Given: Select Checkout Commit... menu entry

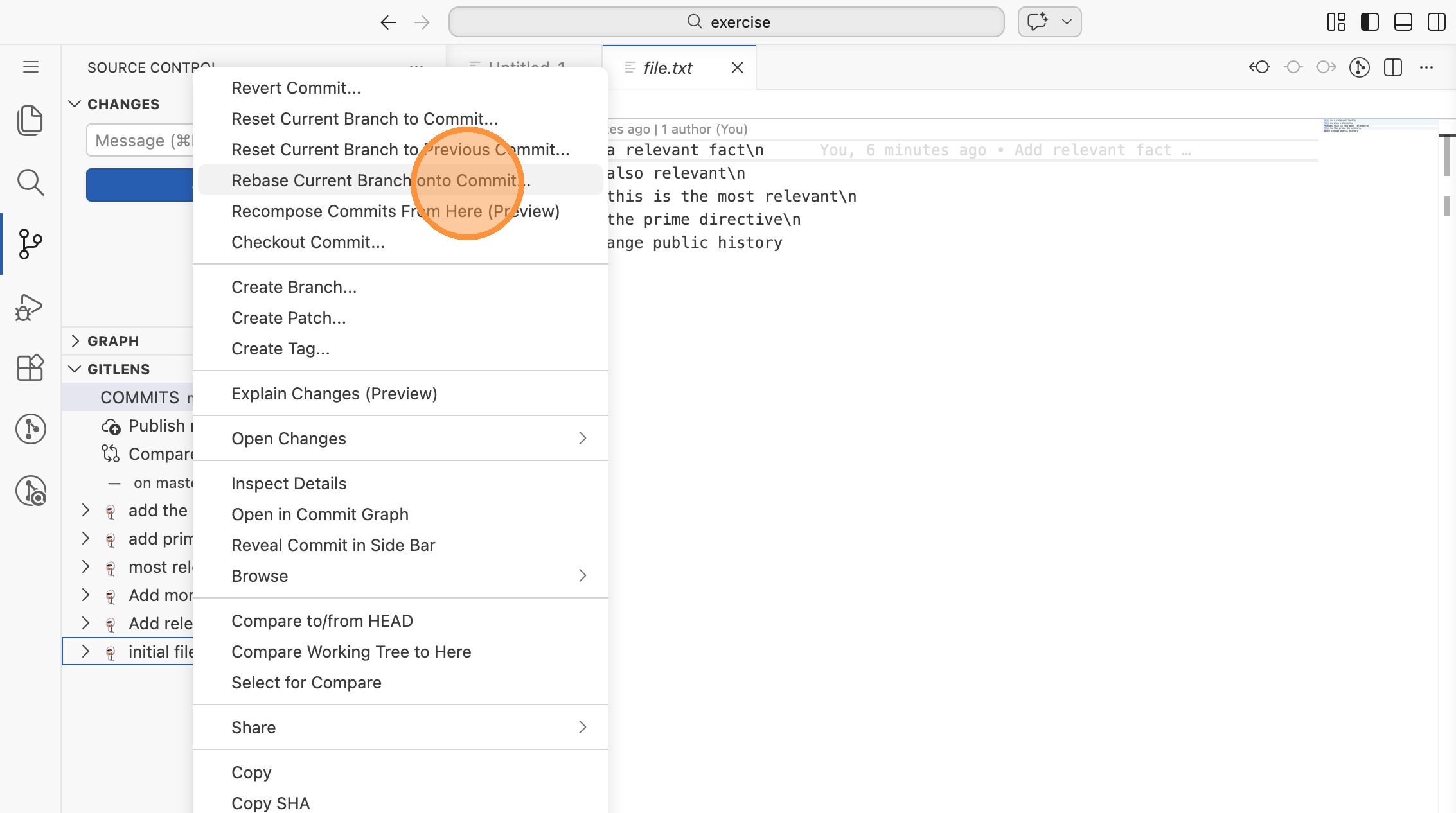Looking at the screenshot, I should click(x=308, y=242).
